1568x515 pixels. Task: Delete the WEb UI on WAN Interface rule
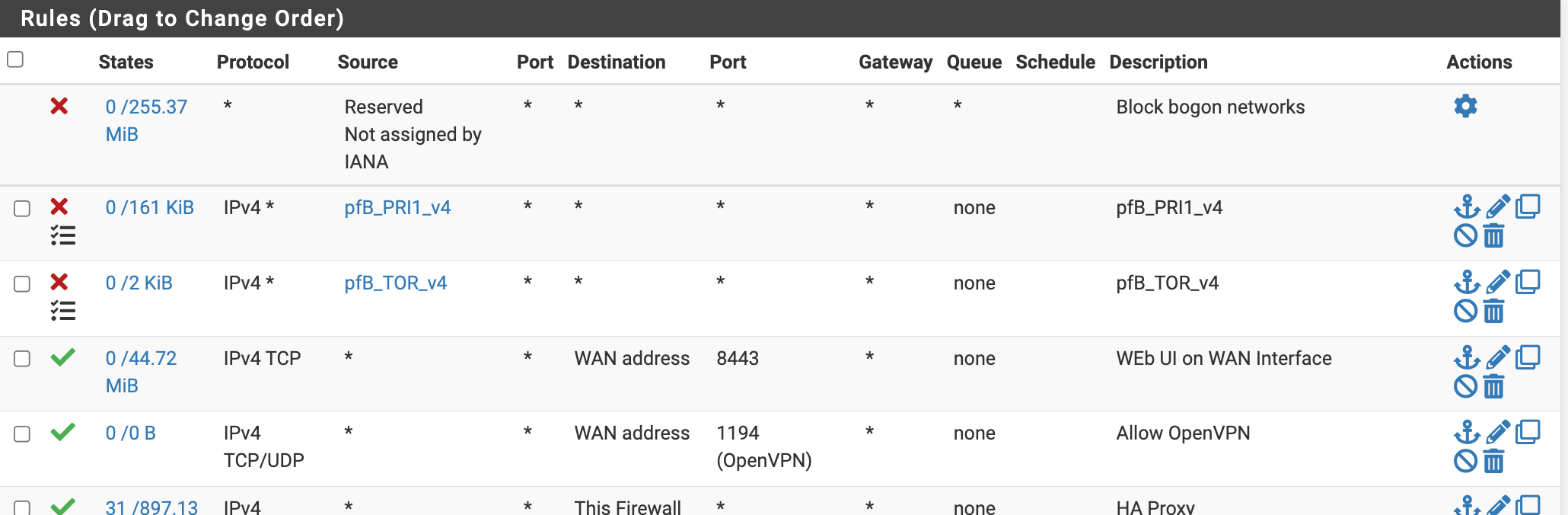(x=1494, y=386)
